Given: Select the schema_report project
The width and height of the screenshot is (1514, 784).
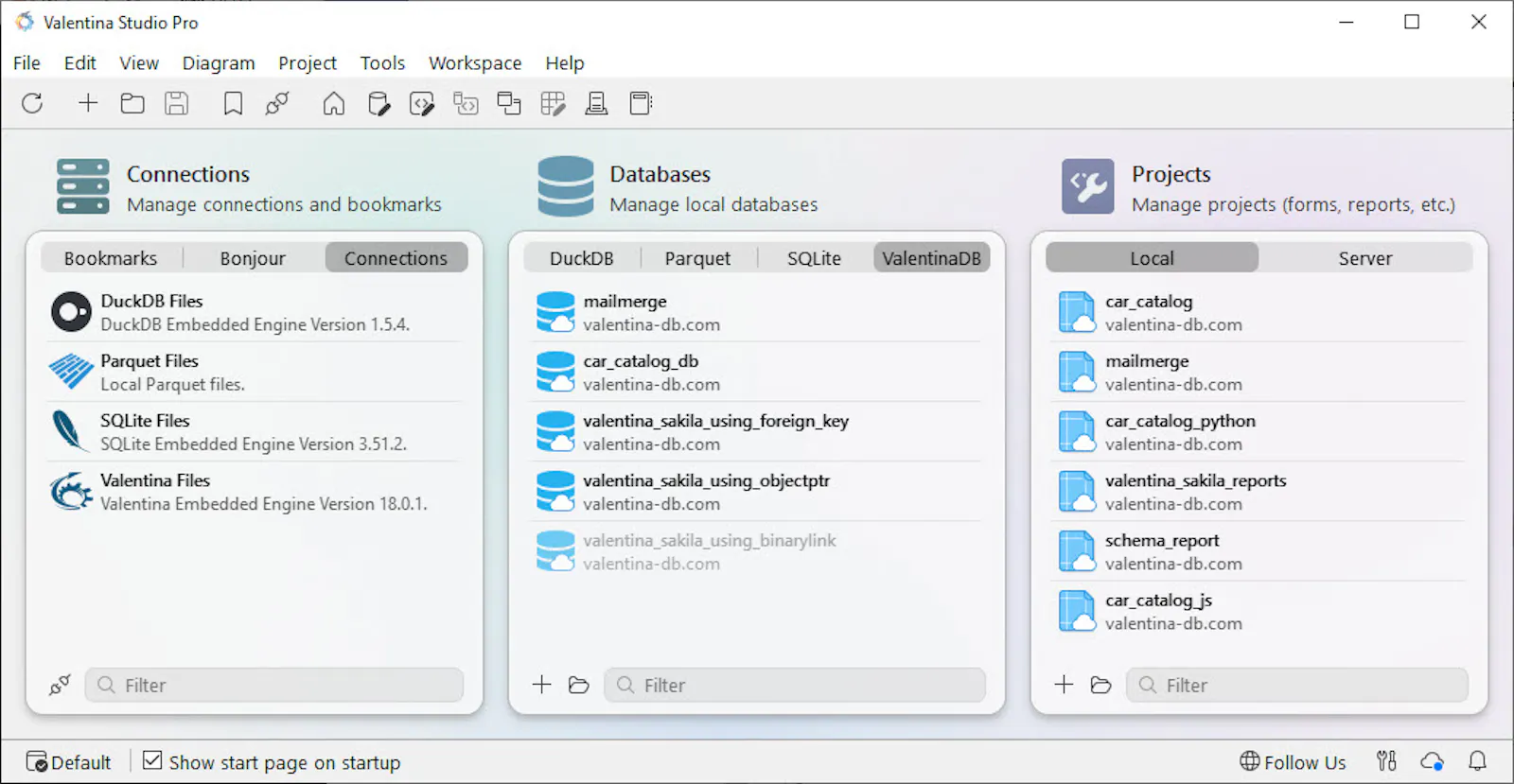Looking at the screenshot, I should (1259, 551).
